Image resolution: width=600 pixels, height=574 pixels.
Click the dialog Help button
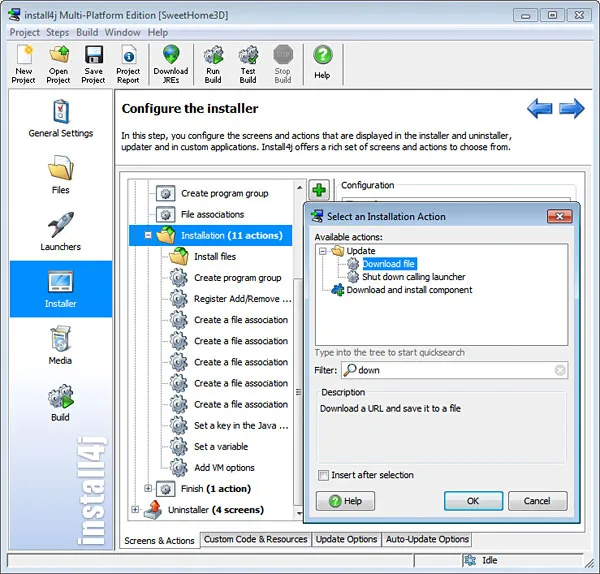click(x=345, y=501)
